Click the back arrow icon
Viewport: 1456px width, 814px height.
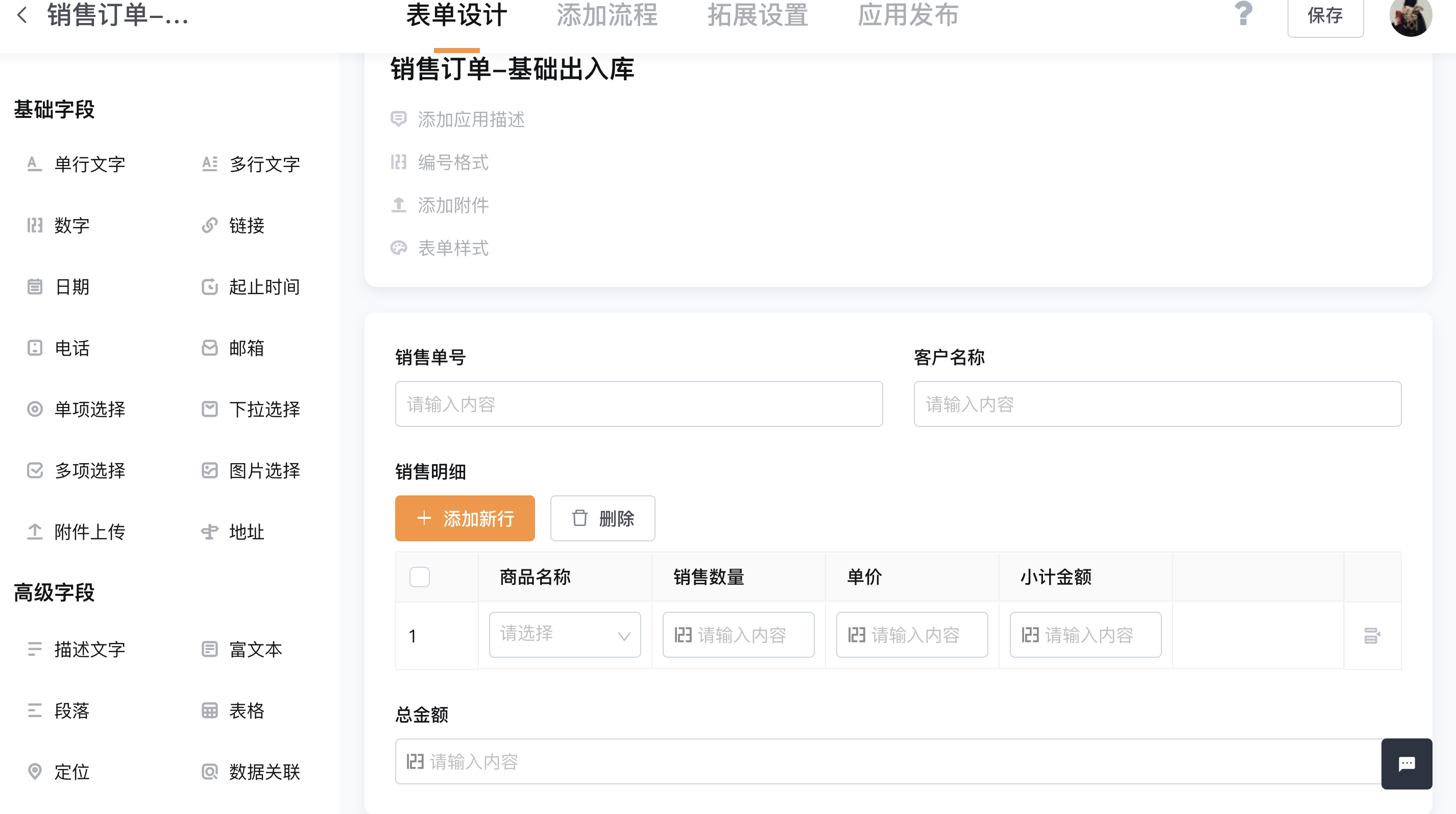click(x=22, y=15)
